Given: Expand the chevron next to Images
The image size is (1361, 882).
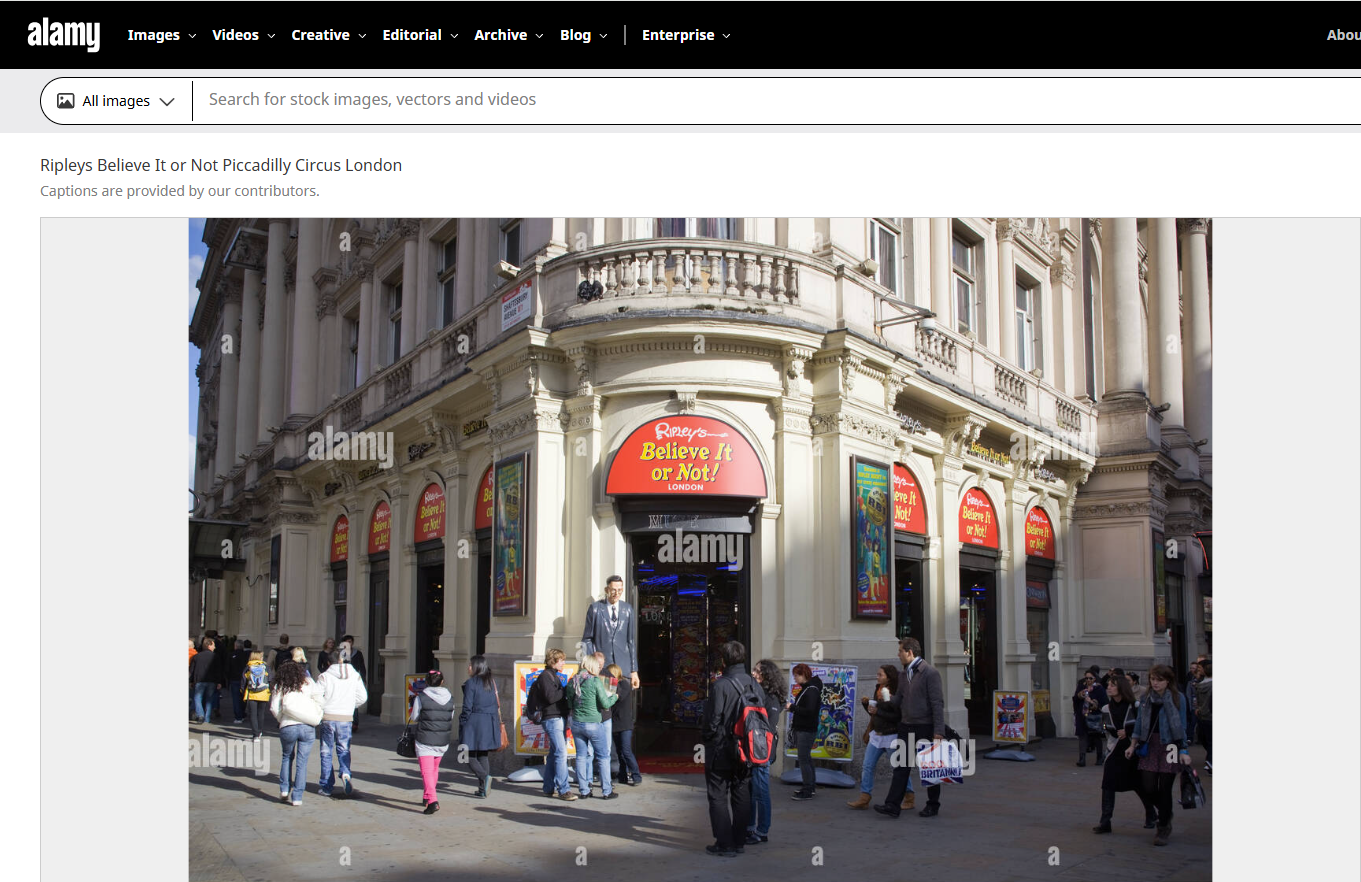Looking at the screenshot, I should tap(192, 36).
